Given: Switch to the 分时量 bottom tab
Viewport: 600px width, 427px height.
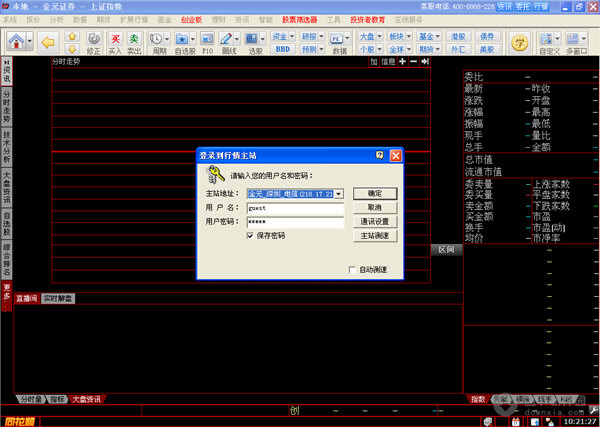Looking at the screenshot, I should click(31, 399).
